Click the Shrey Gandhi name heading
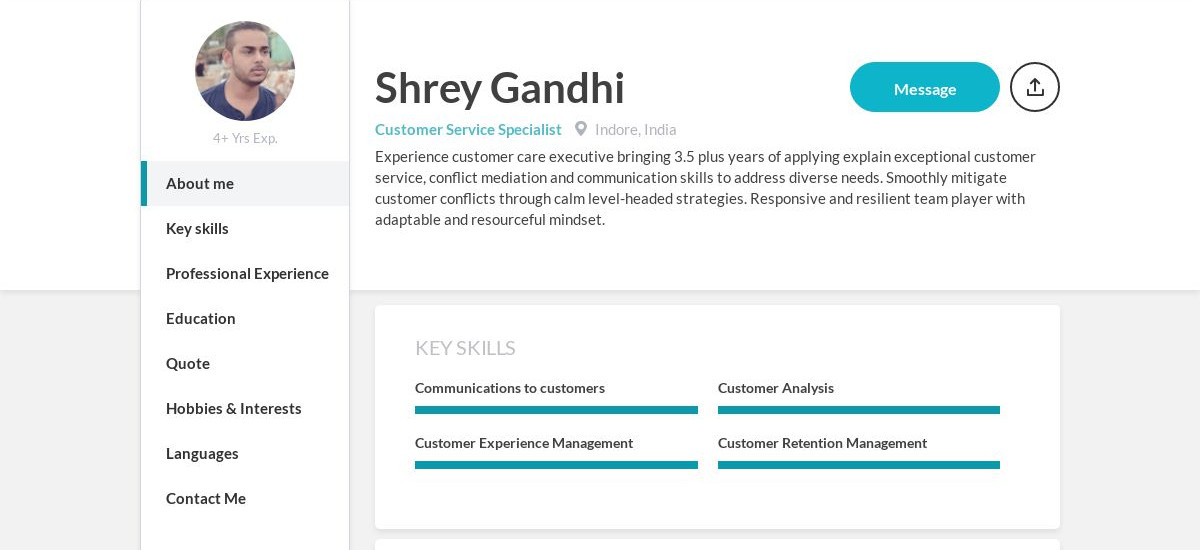This screenshot has width=1200, height=550. click(x=500, y=88)
